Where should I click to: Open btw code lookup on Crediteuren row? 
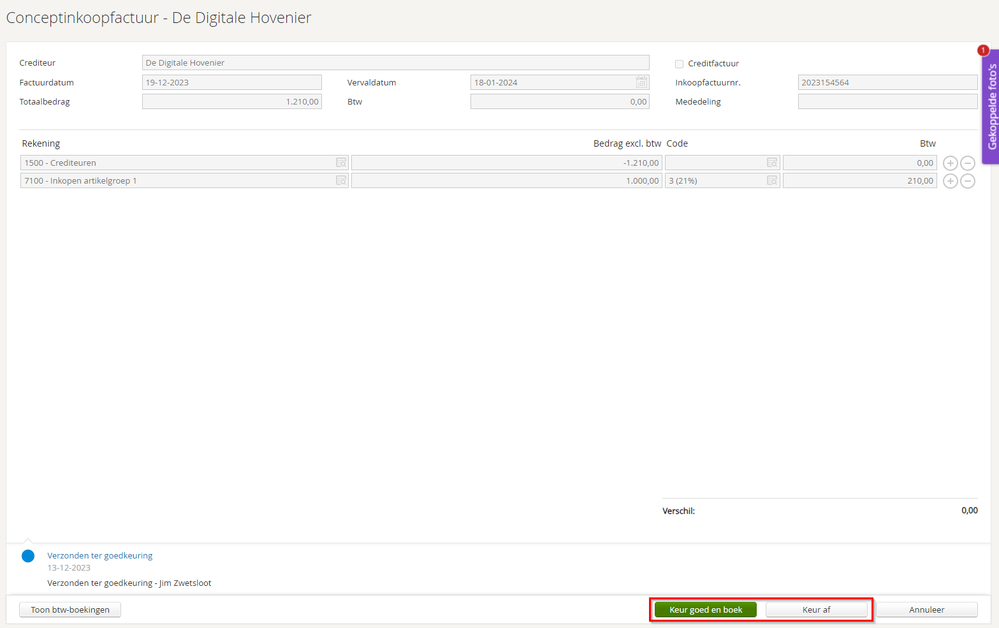(772, 163)
